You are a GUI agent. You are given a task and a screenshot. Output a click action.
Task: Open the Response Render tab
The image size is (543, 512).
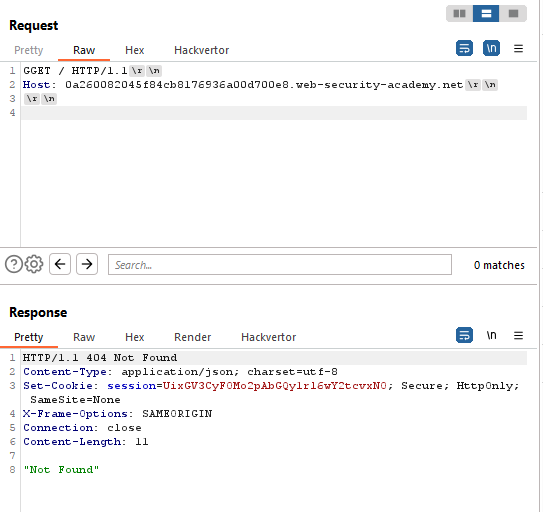point(193,337)
